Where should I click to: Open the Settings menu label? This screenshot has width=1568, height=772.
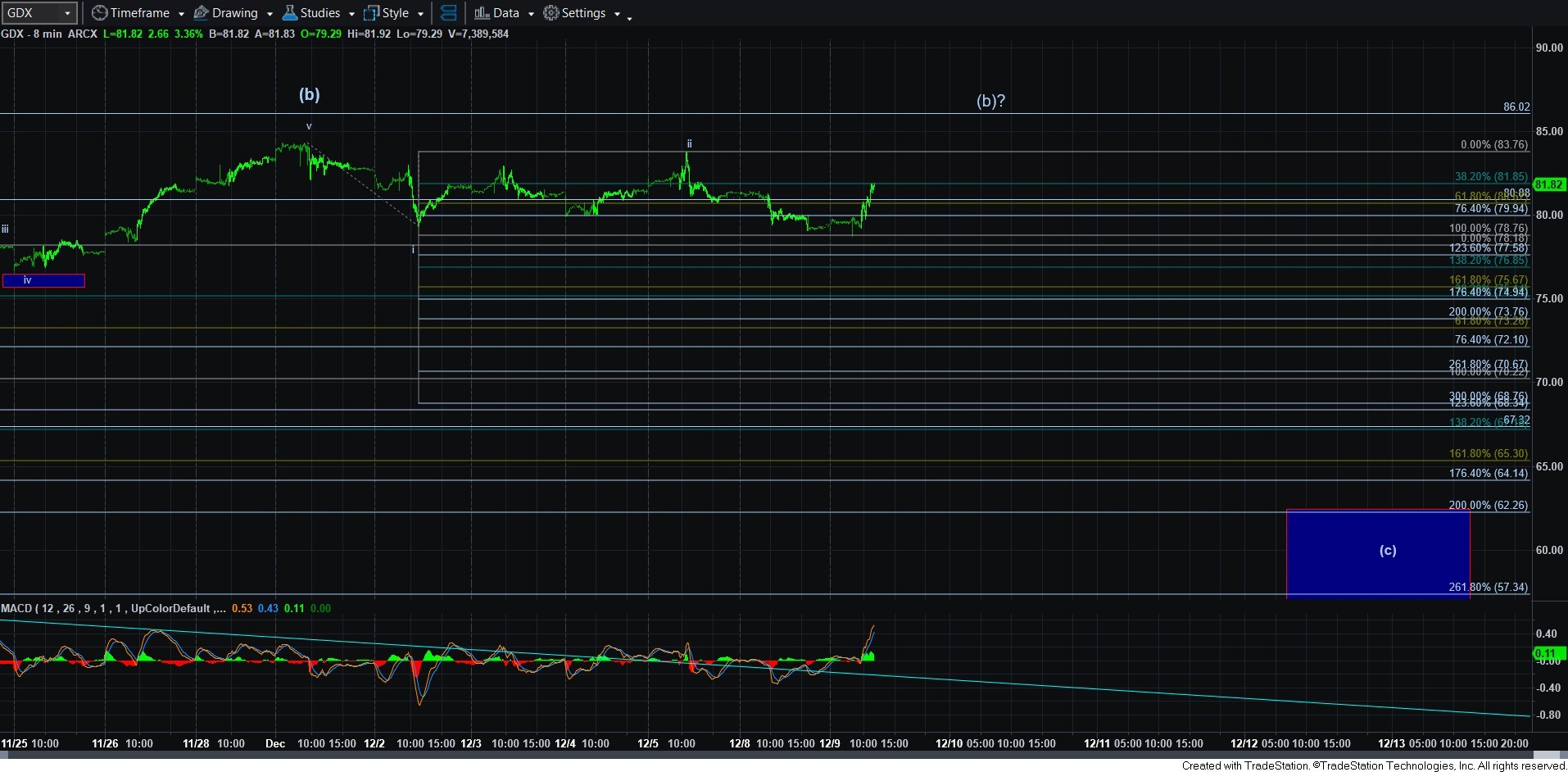[x=583, y=13]
